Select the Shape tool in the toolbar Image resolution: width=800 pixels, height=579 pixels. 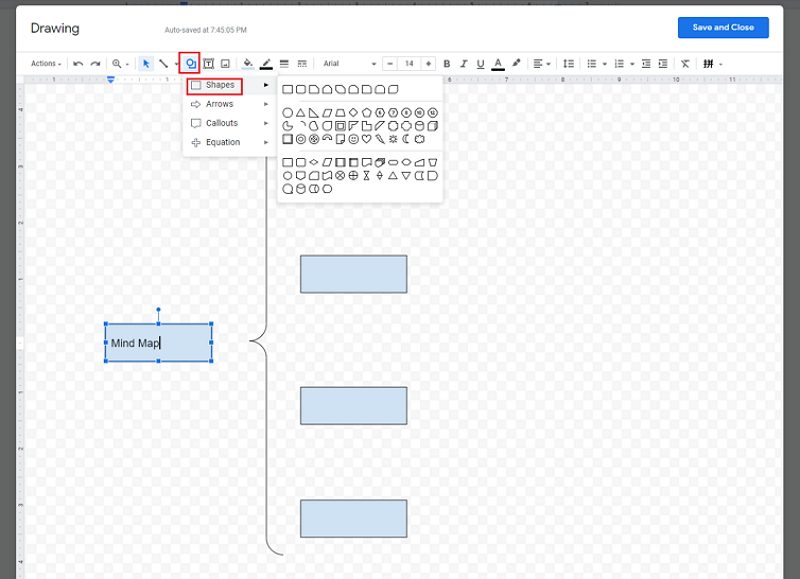pos(190,63)
